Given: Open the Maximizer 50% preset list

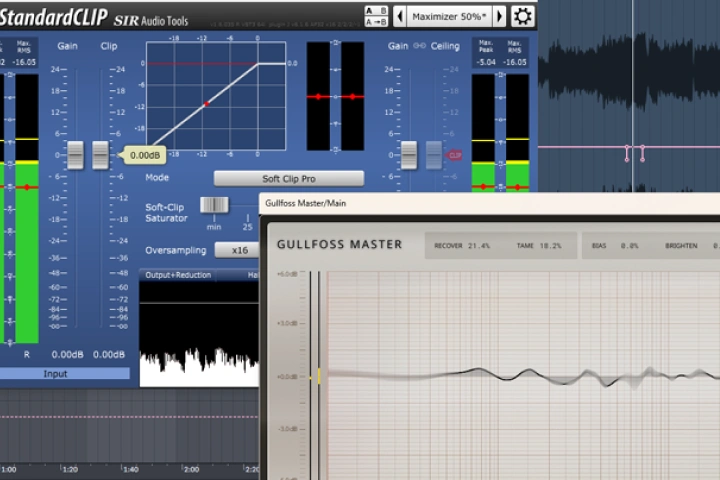Looking at the screenshot, I should (x=449, y=17).
